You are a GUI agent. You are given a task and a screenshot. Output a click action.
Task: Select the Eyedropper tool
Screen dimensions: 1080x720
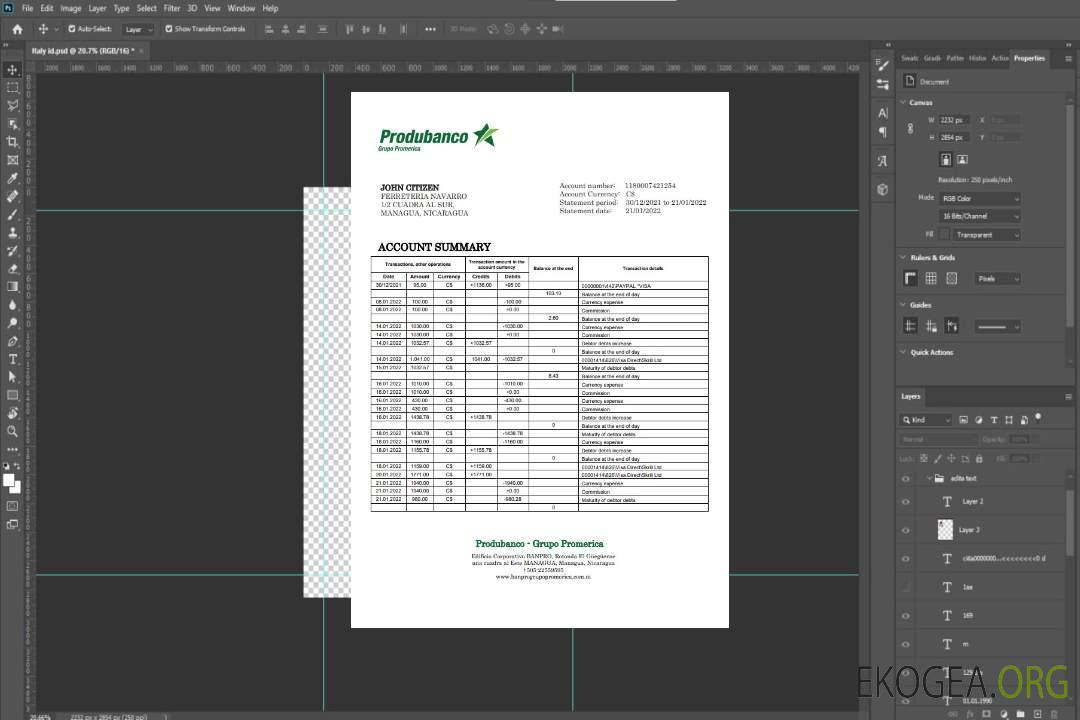click(13, 178)
